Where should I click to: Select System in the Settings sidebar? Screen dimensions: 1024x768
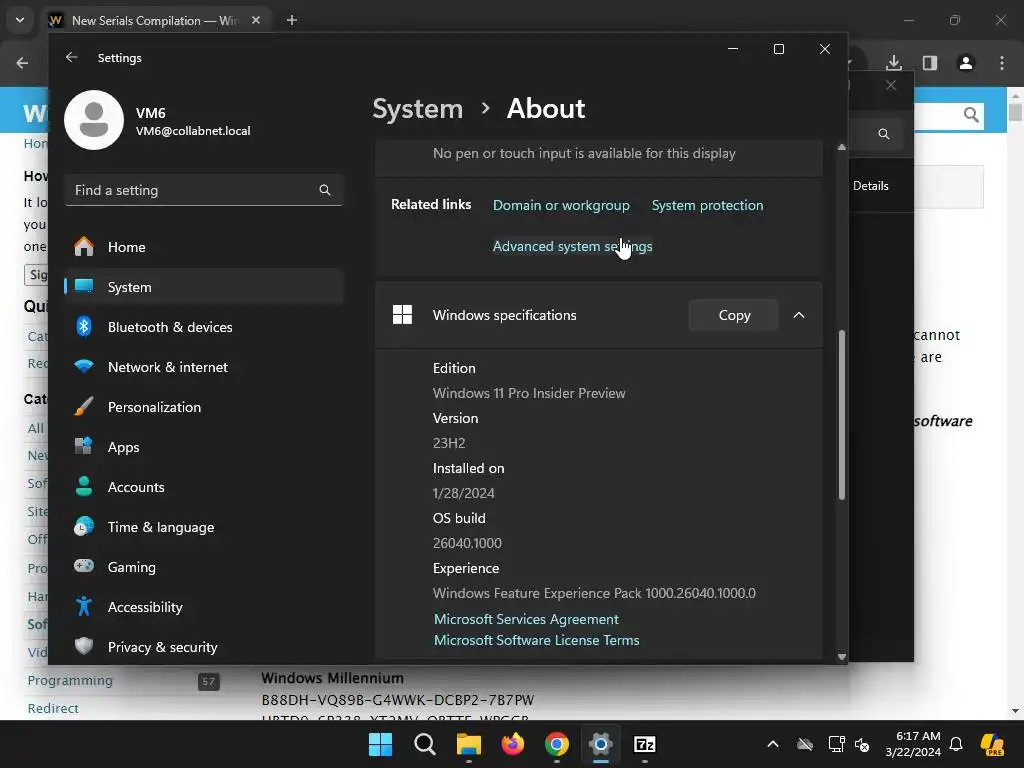(204, 287)
